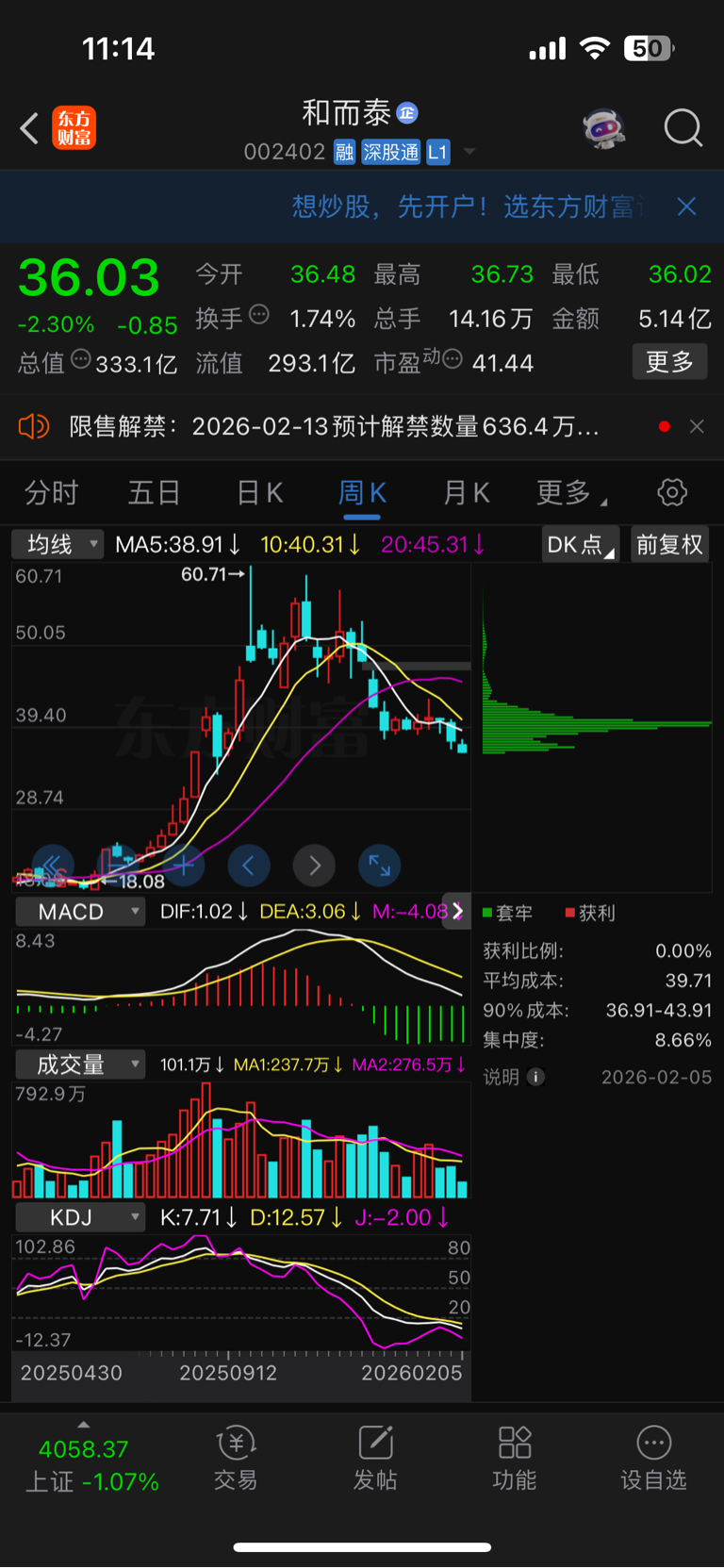
Task: Open the MACD indicator dropdown
Action: click(80, 912)
